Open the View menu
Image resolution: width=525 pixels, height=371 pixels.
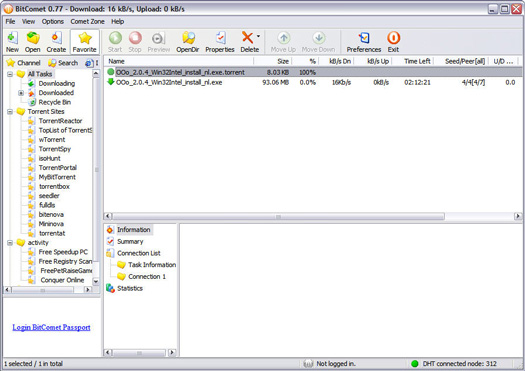point(28,21)
